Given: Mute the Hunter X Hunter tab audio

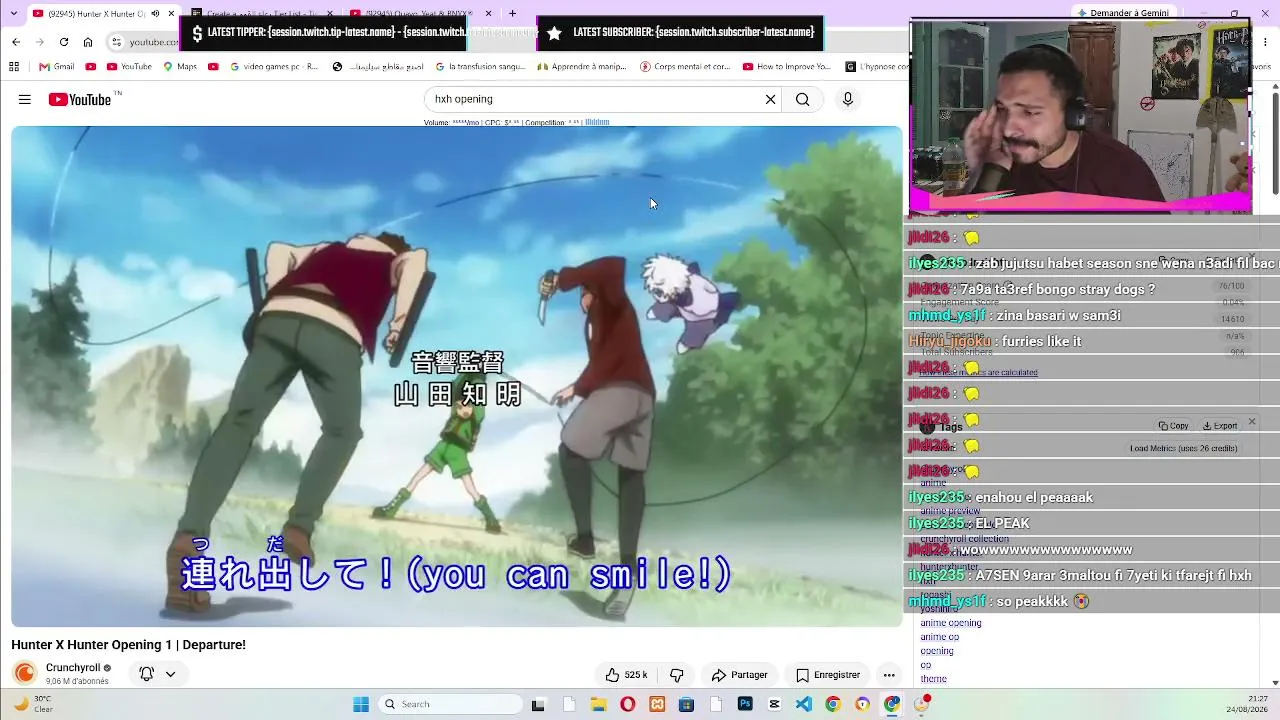Looking at the screenshot, I should [155, 14].
